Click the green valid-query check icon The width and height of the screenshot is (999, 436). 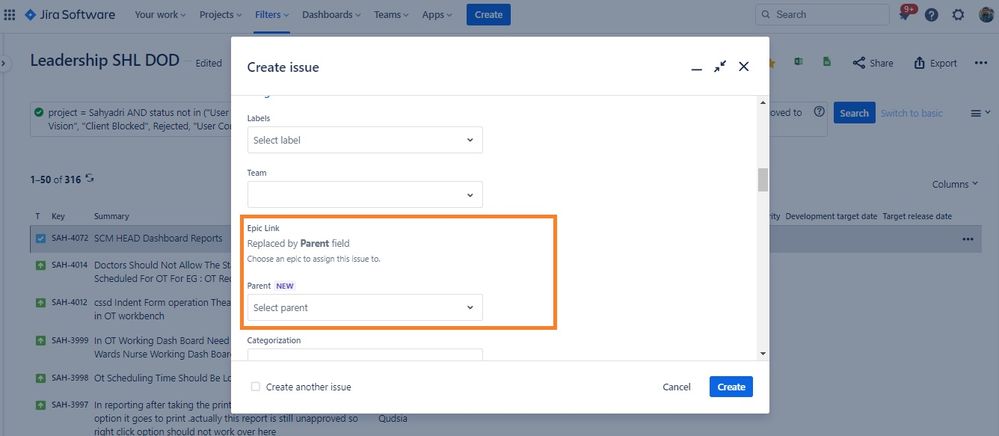click(40, 112)
